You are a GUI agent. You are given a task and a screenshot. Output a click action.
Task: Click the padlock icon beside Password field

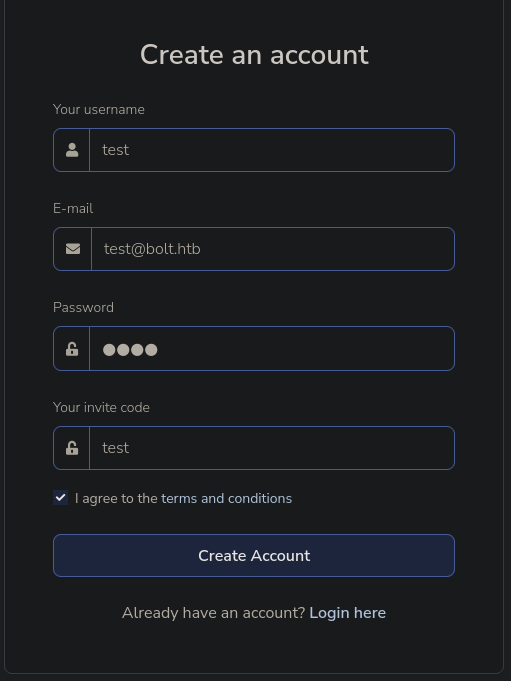[72, 349]
